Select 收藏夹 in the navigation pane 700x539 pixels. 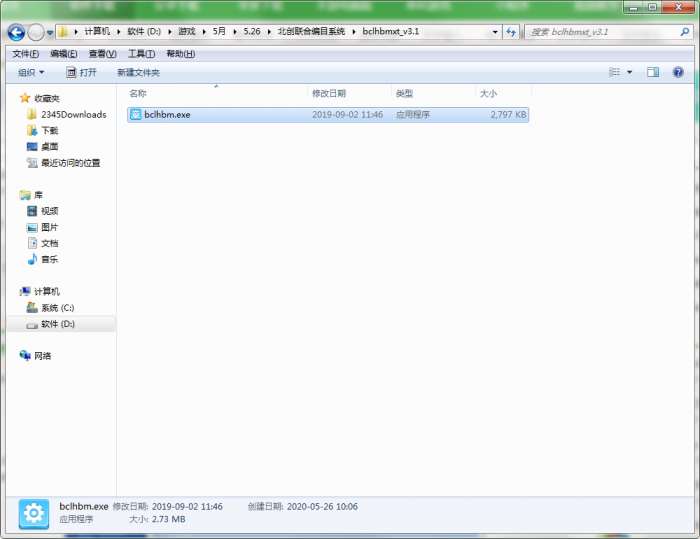pyautogui.click(x=47, y=98)
